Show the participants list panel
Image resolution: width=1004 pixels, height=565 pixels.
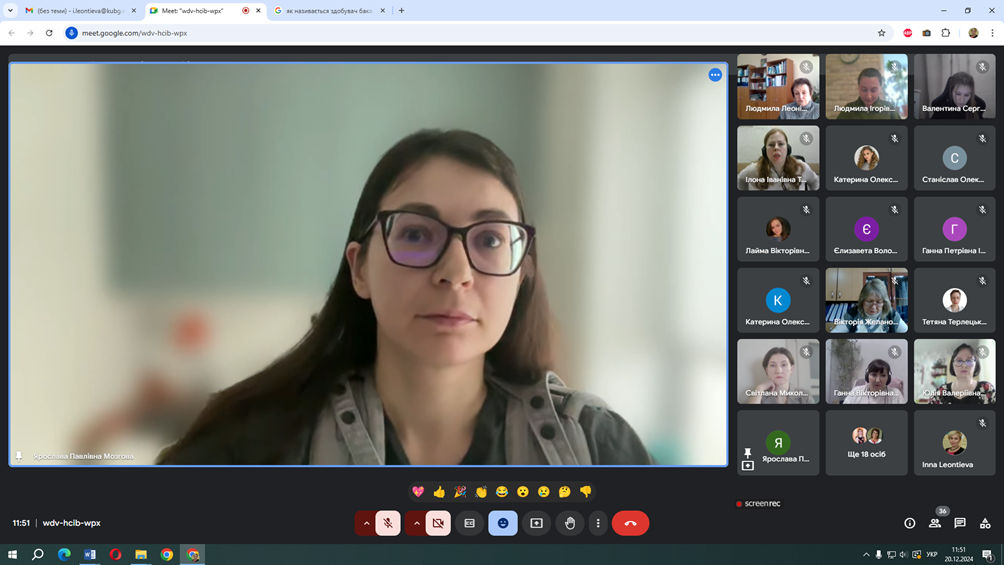[935, 523]
